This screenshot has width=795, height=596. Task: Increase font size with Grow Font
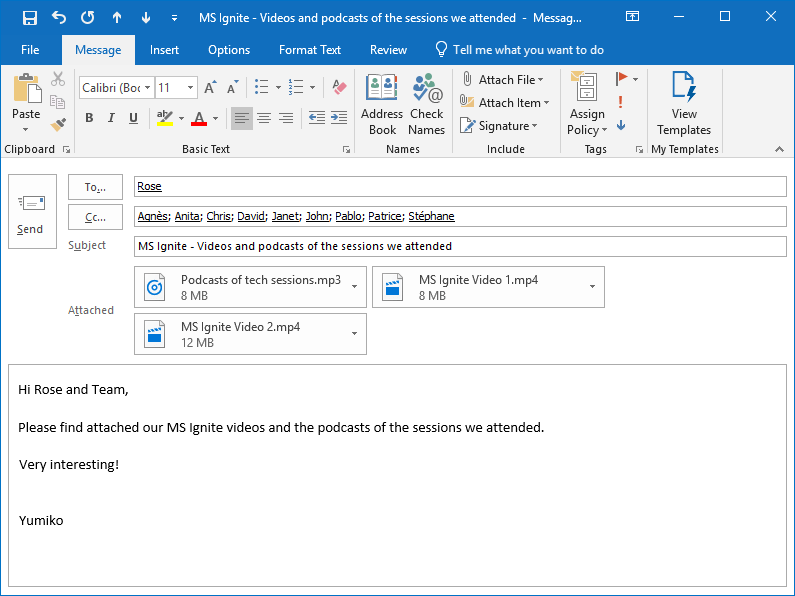pyautogui.click(x=210, y=87)
